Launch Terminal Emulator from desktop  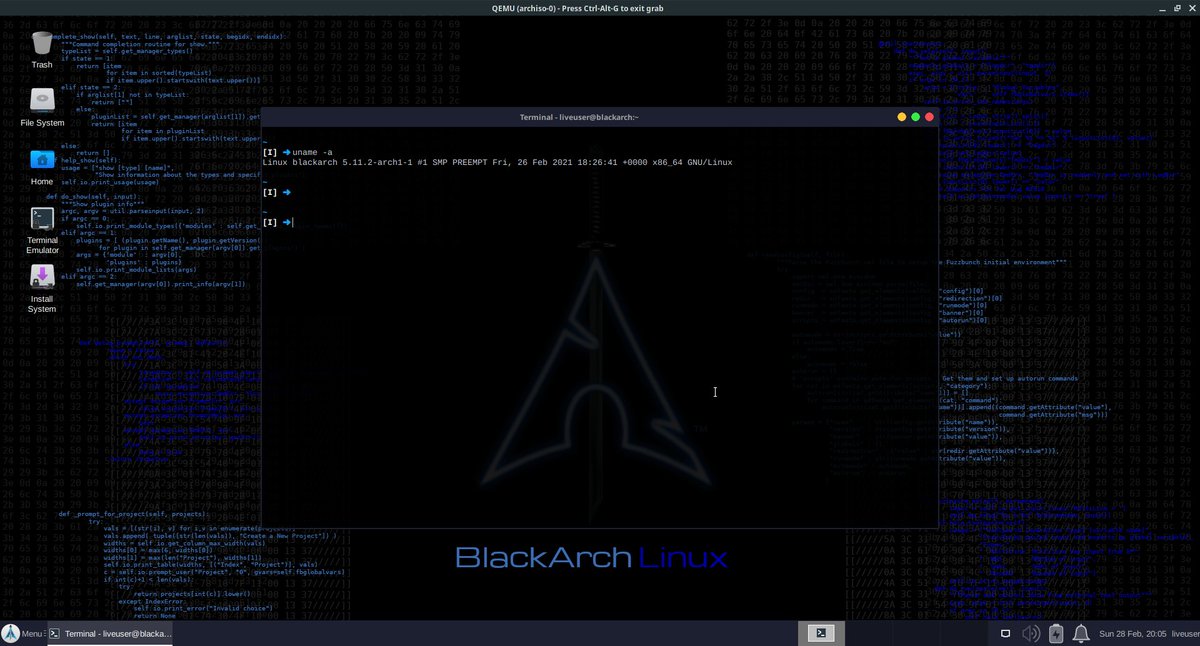[42, 231]
